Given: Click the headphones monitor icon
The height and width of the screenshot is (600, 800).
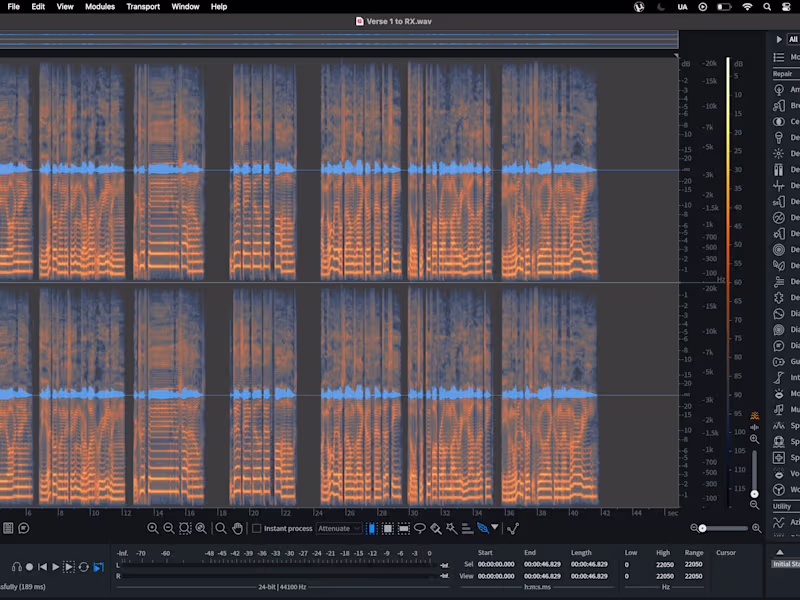Looking at the screenshot, I should (x=17, y=567).
